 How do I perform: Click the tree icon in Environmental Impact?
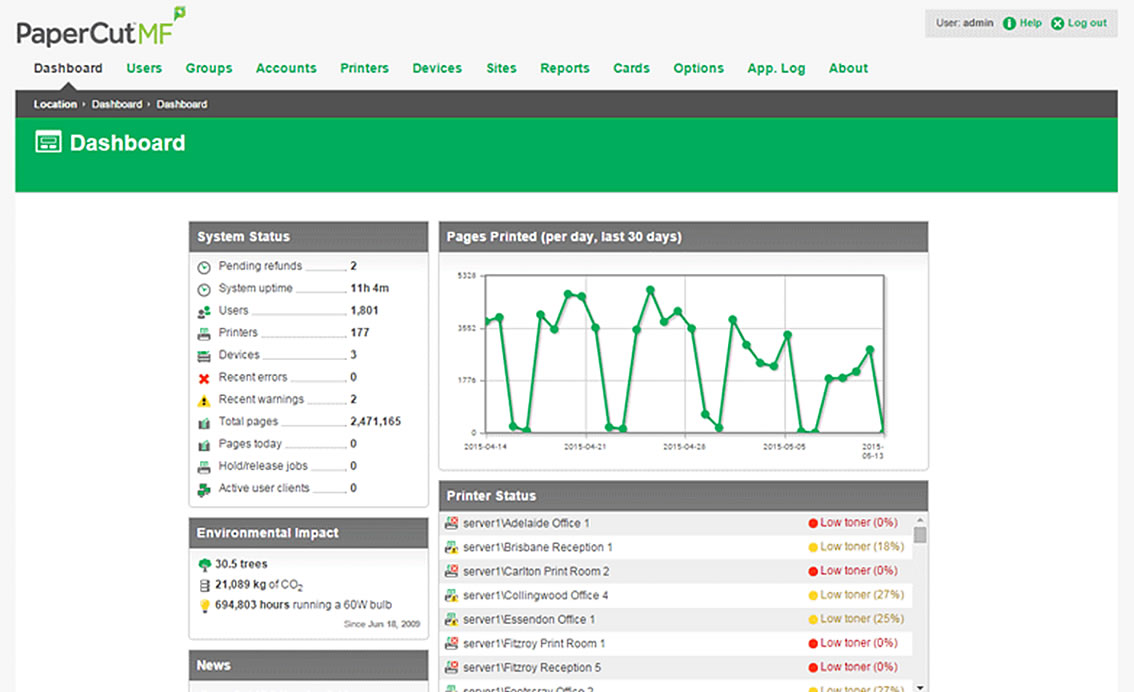pos(205,564)
